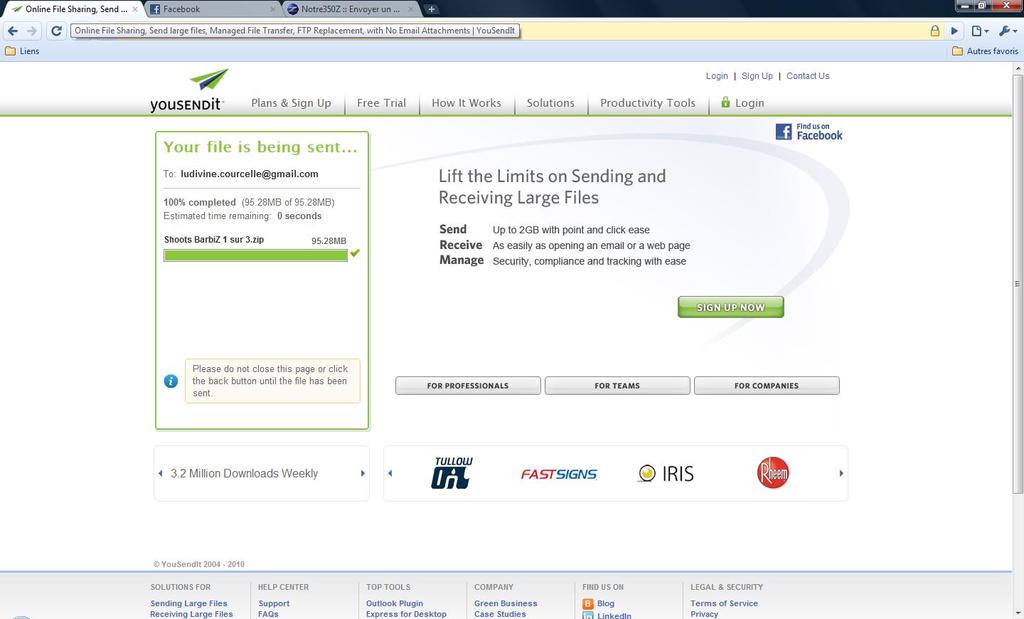Switch to the Facebook tab

[x=210, y=9]
